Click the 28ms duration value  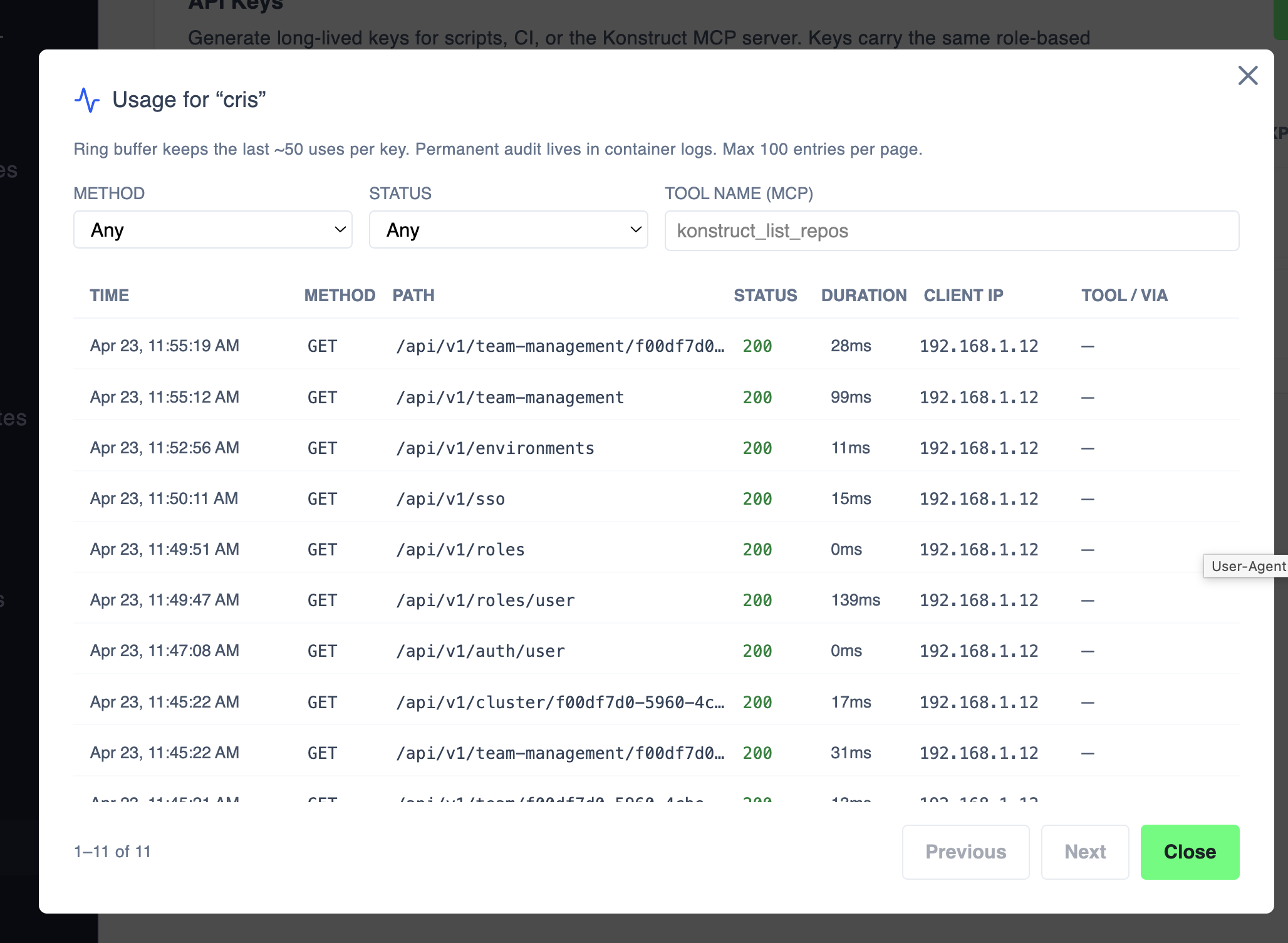[851, 346]
